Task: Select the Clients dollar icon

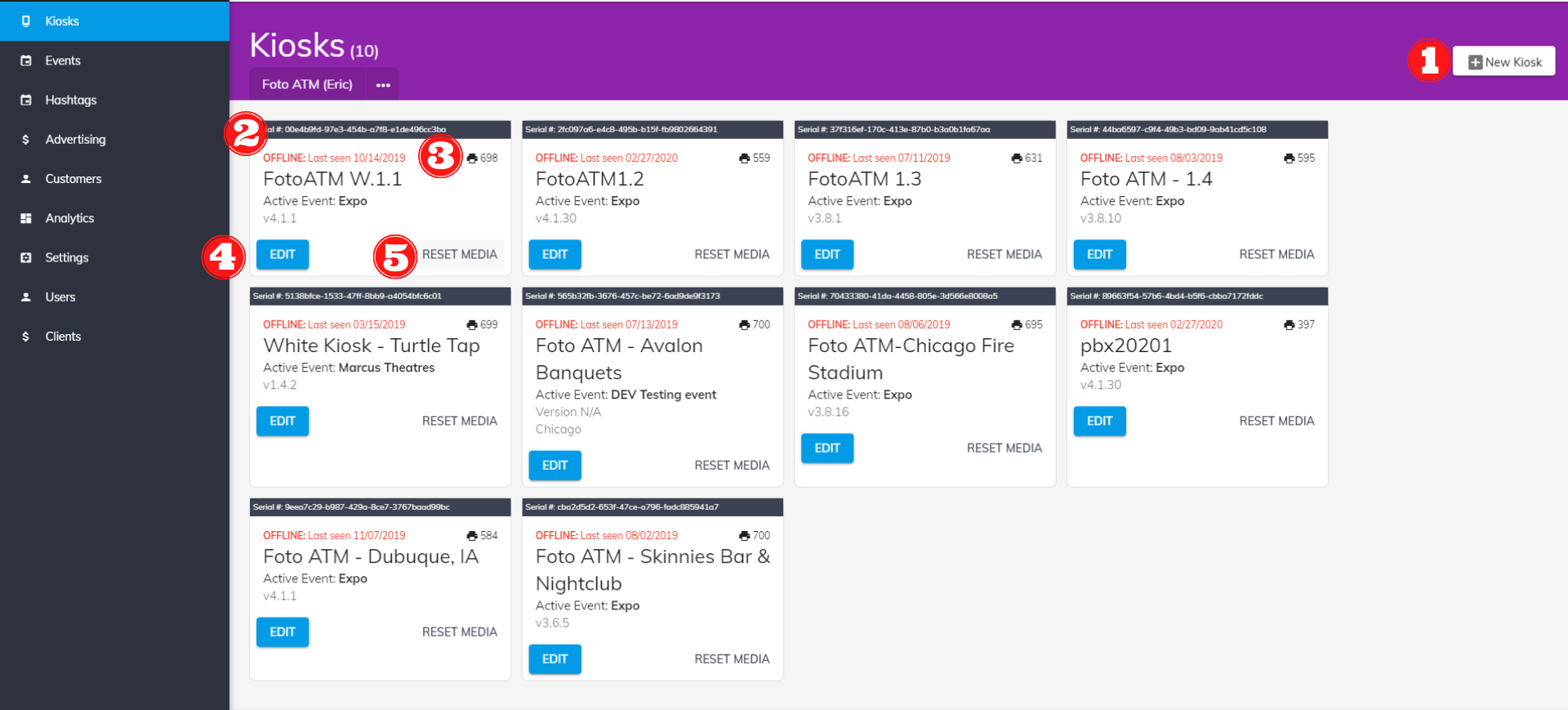Action: (24, 336)
